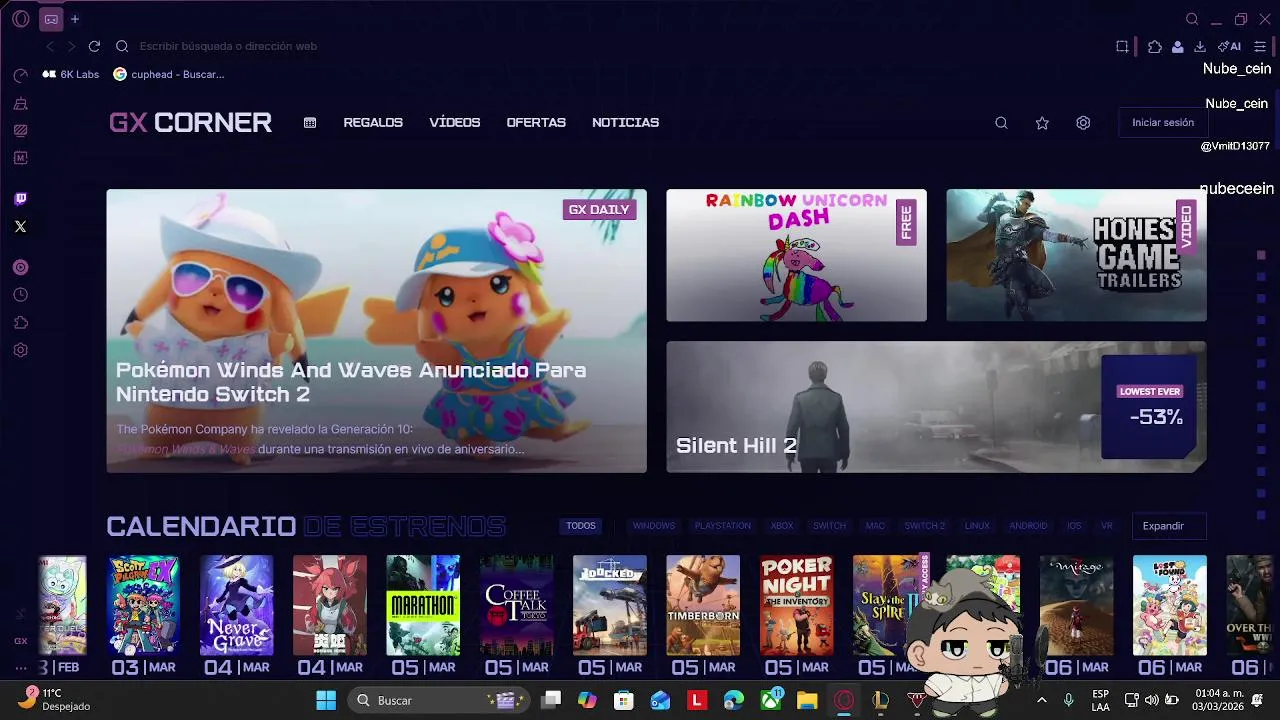Open History clock icon in sidebar
Viewport: 1280px width, 720px height.
pyautogui.click(x=20, y=295)
